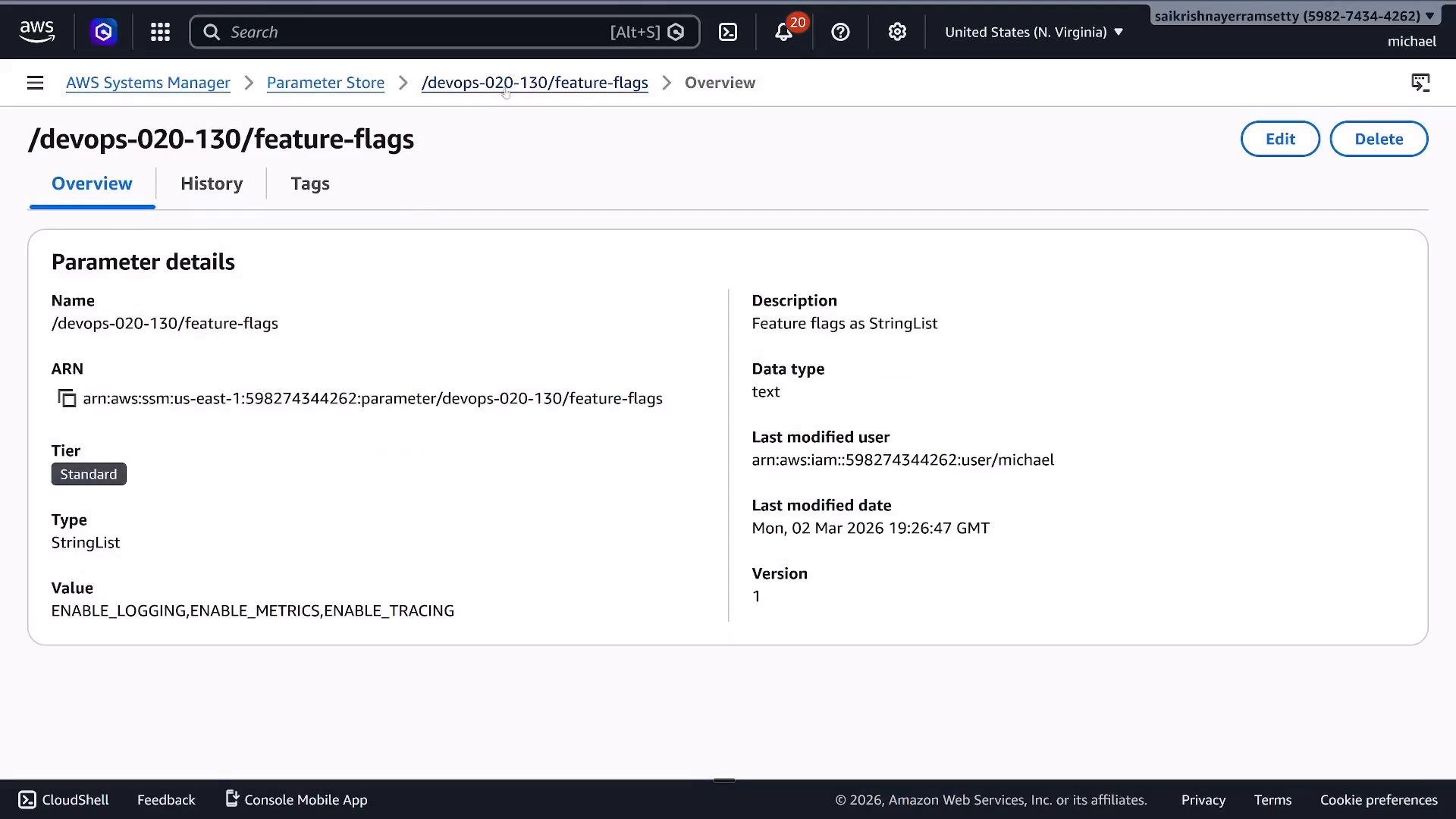The height and width of the screenshot is (819, 1456).
Task: Expand the United States (N. Virginia) region selector
Action: pyautogui.click(x=1034, y=32)
